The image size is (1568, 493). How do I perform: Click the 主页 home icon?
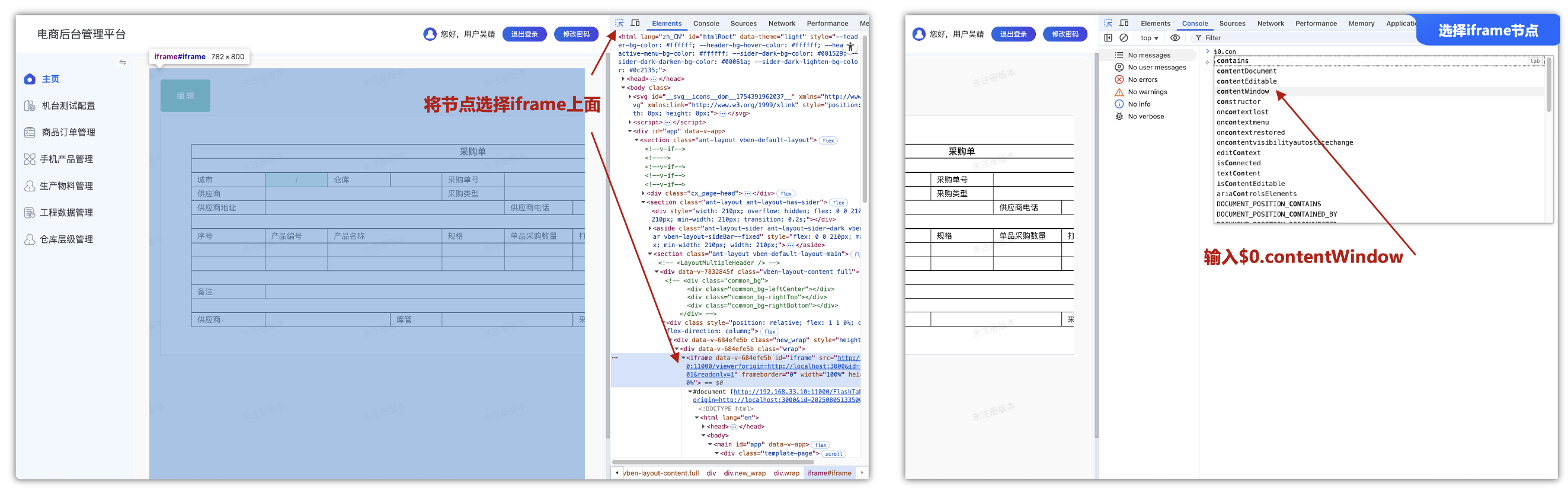30,79
